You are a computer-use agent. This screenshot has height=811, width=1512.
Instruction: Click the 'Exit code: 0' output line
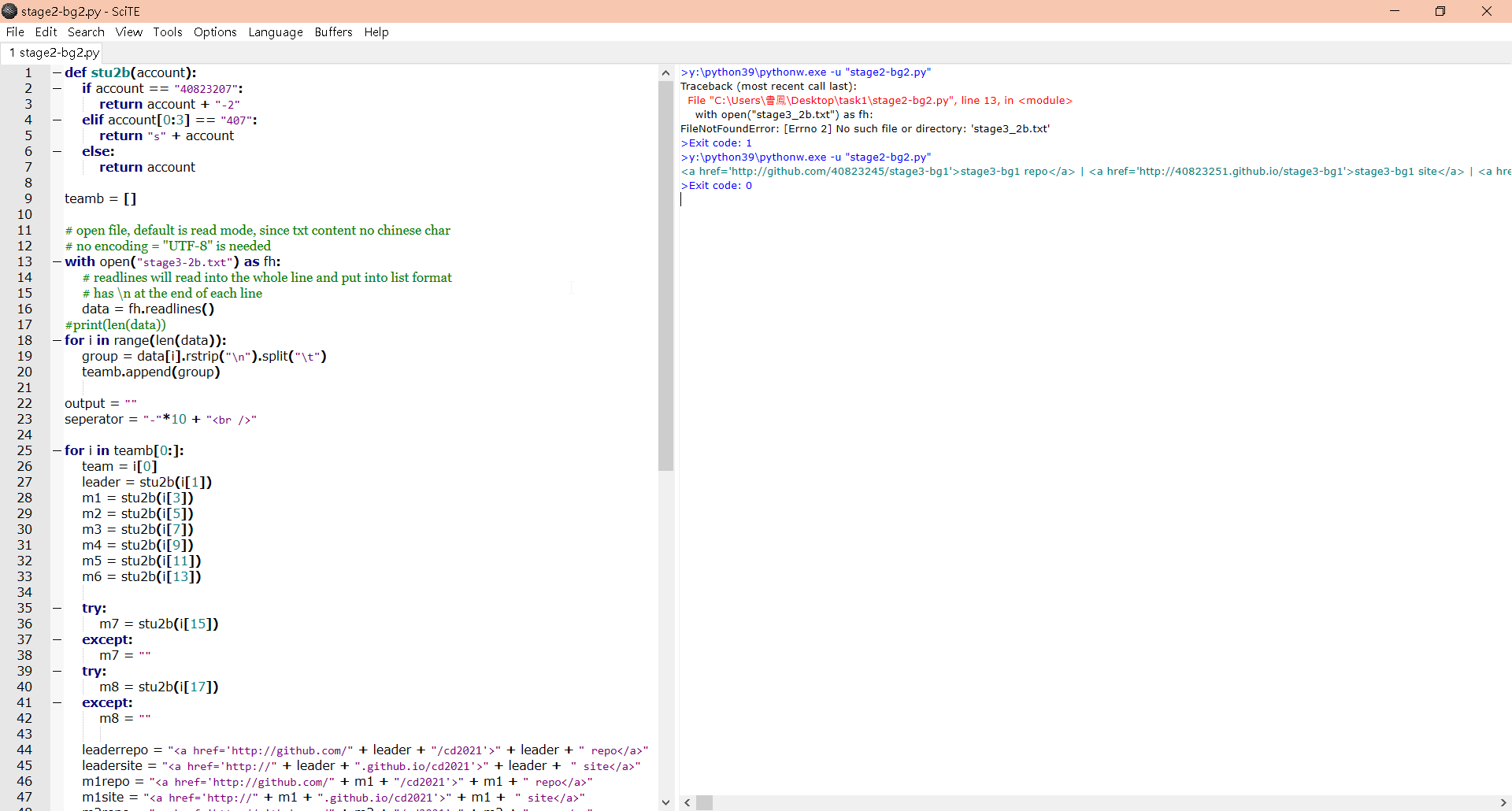point(717,186)
